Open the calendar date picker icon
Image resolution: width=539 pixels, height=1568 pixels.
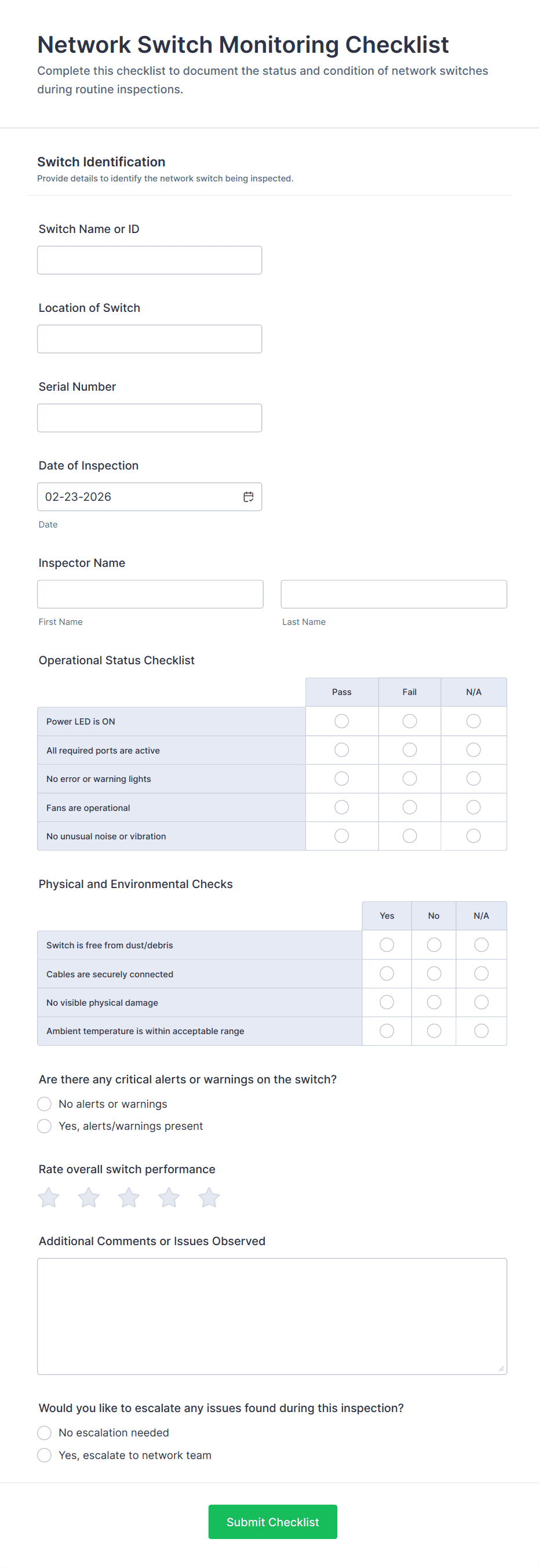click(248, 497)
